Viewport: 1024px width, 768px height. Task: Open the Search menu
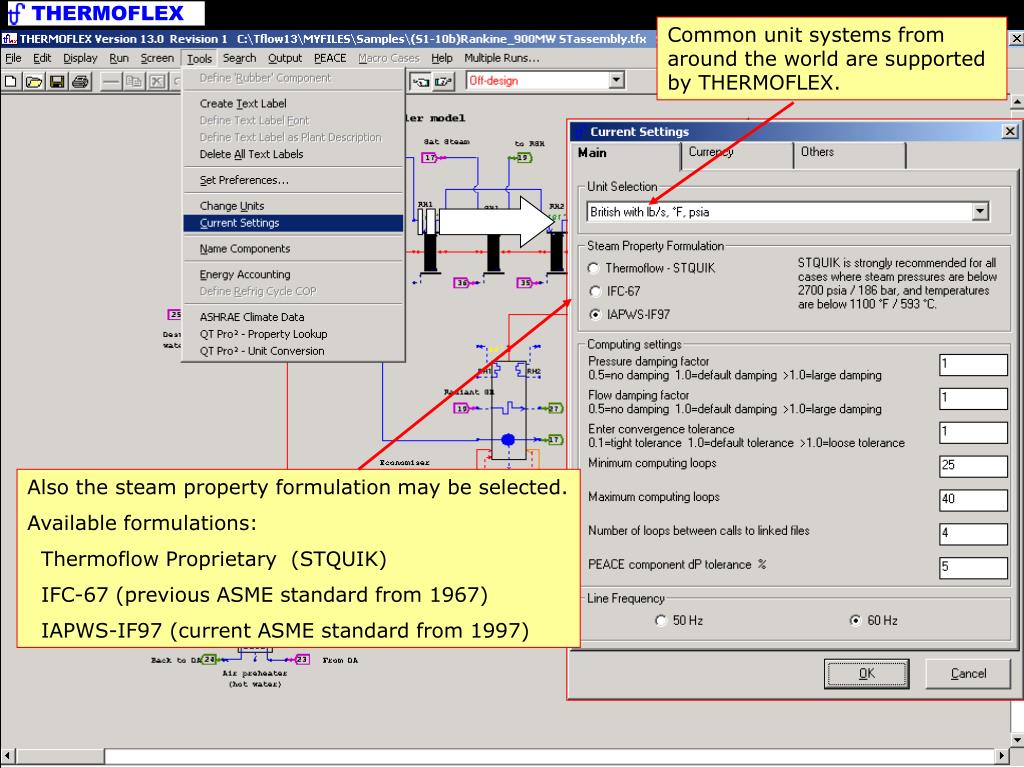click(239, 58)
